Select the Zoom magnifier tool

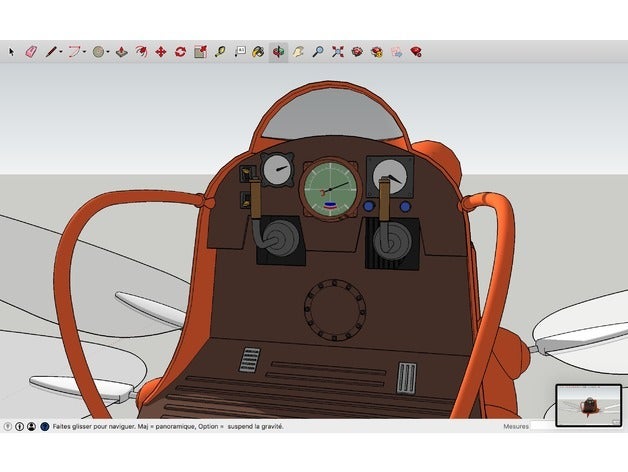[317, 51]
